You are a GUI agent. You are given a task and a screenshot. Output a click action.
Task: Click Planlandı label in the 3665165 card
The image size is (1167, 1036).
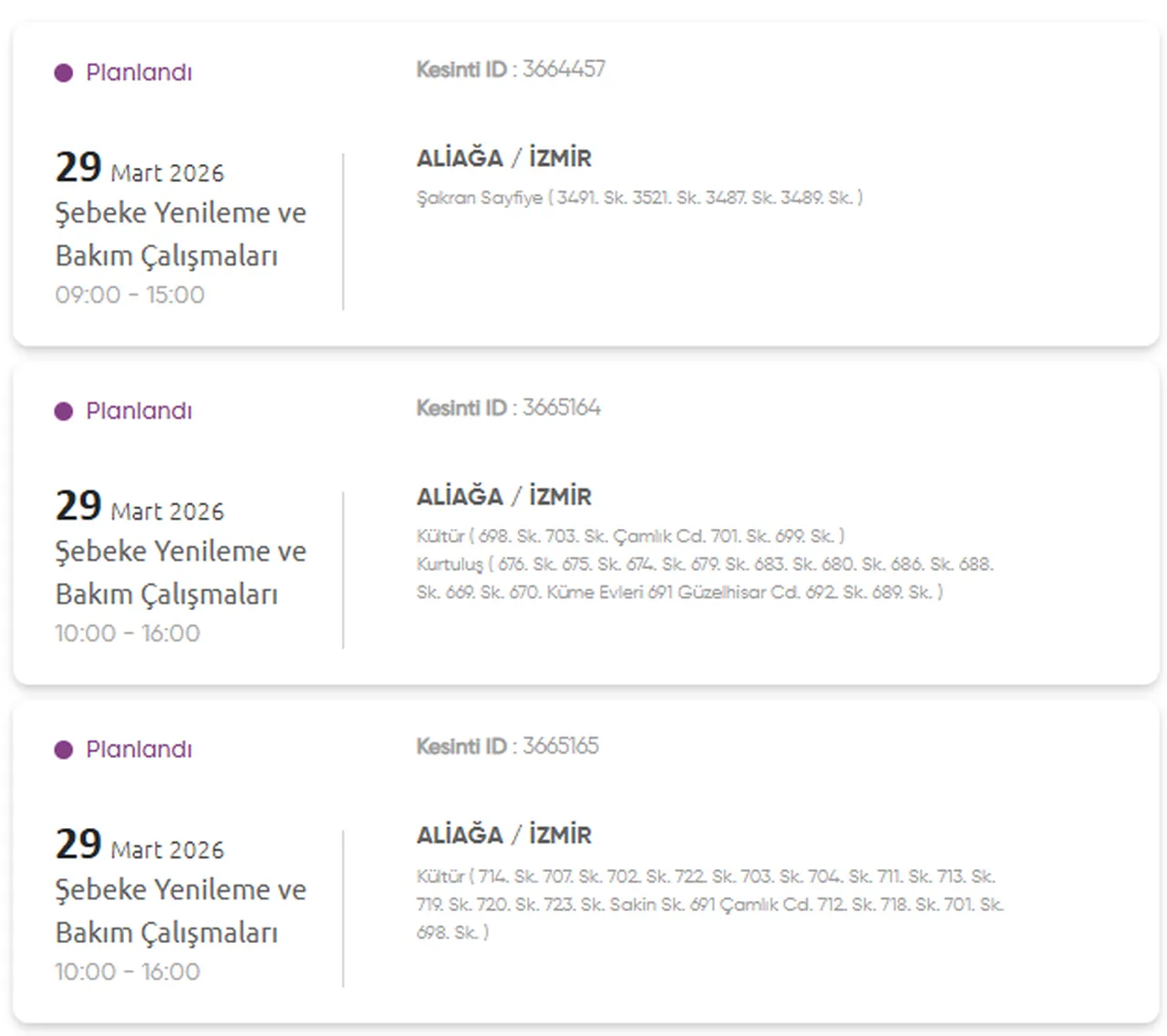pos(139,750)
